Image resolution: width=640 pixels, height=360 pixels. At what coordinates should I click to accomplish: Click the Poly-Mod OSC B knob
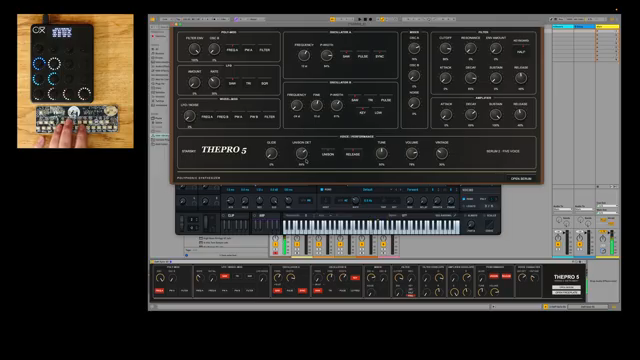pos(214,49)
